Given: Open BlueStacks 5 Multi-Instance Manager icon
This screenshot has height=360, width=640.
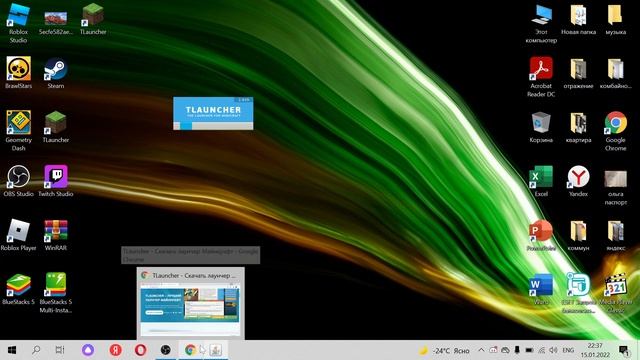Looking at the screenshot, I should 56,293.
